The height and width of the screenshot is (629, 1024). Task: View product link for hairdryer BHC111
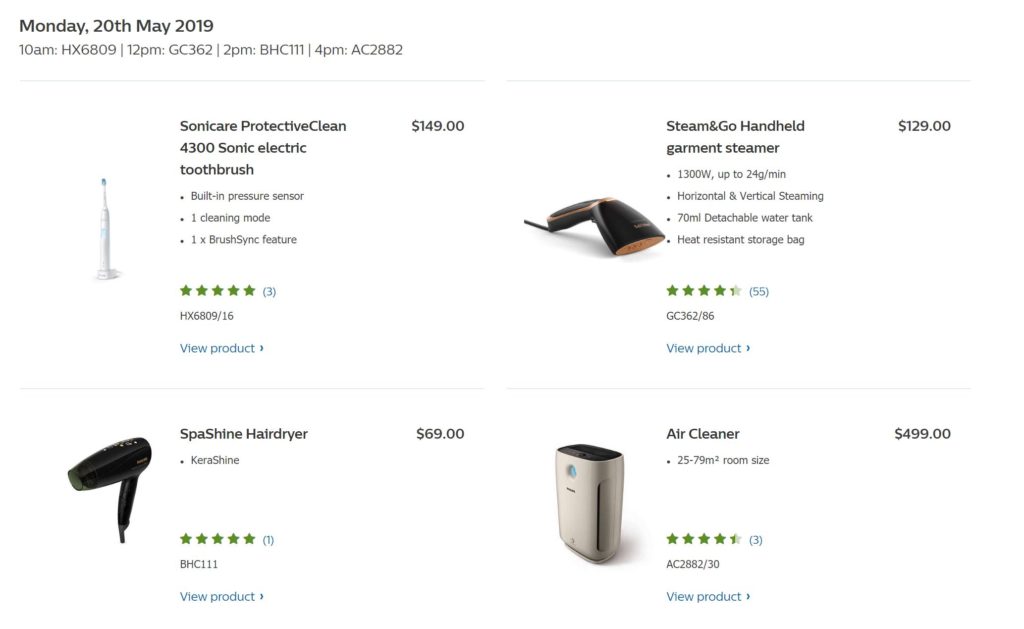point(222,596)
